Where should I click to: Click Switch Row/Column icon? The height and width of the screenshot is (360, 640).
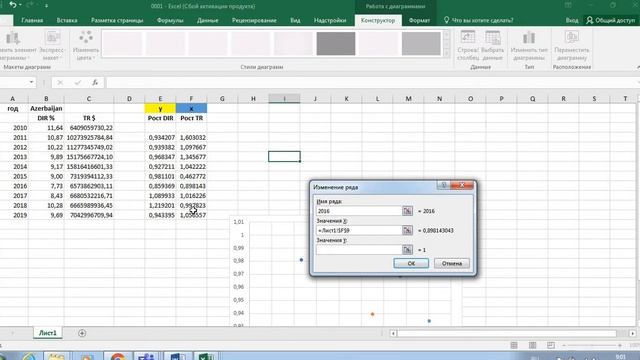point(468,38)
